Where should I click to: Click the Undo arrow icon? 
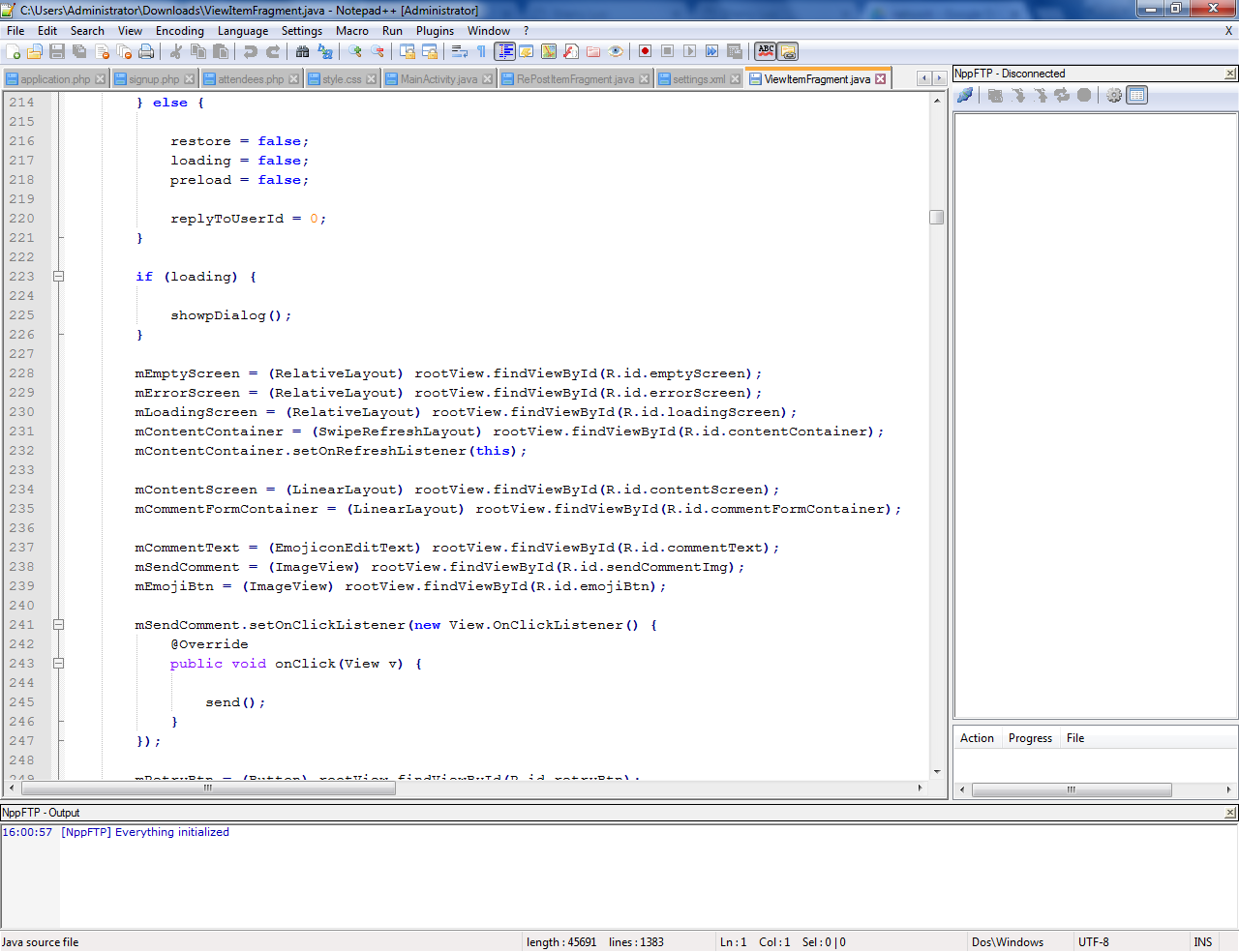(x=251, y=51)
